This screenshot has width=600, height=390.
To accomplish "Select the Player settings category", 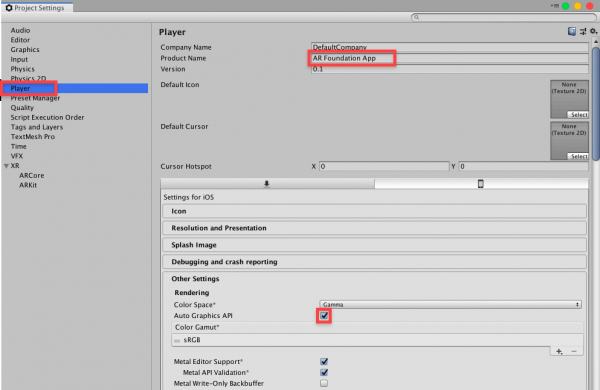I will [75, 88].
